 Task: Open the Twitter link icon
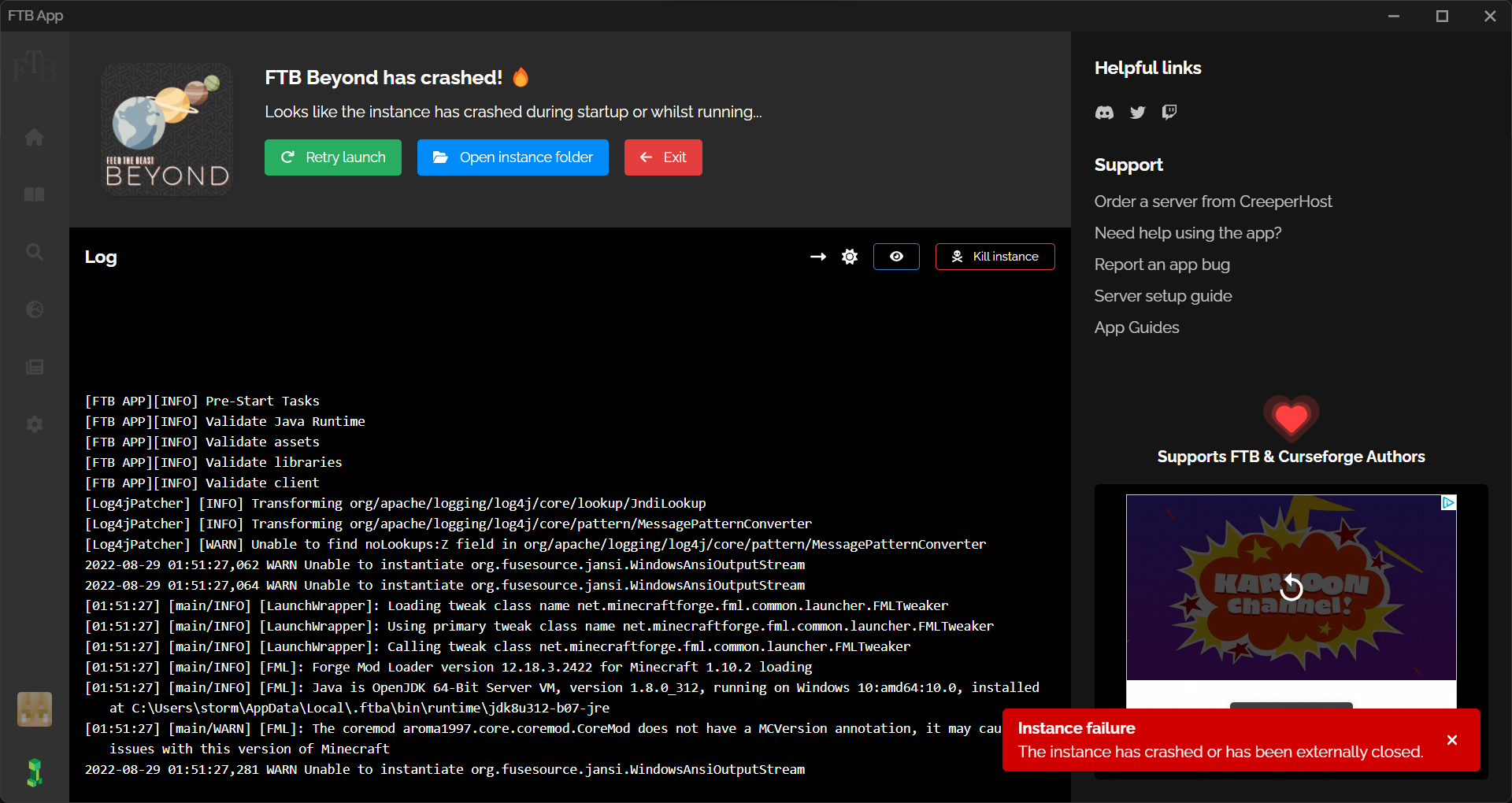[1137, 113]
